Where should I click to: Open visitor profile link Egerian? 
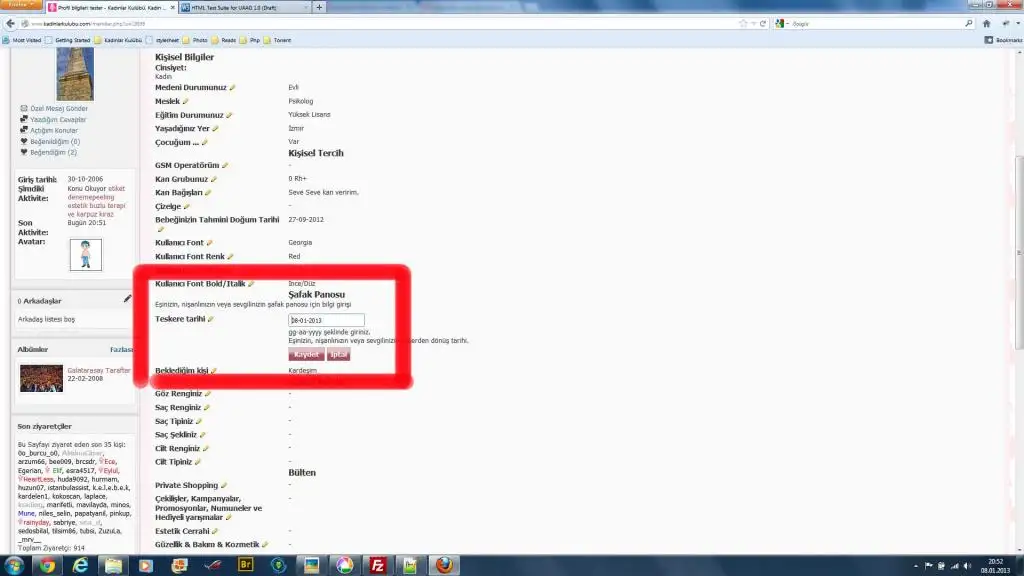29,470
